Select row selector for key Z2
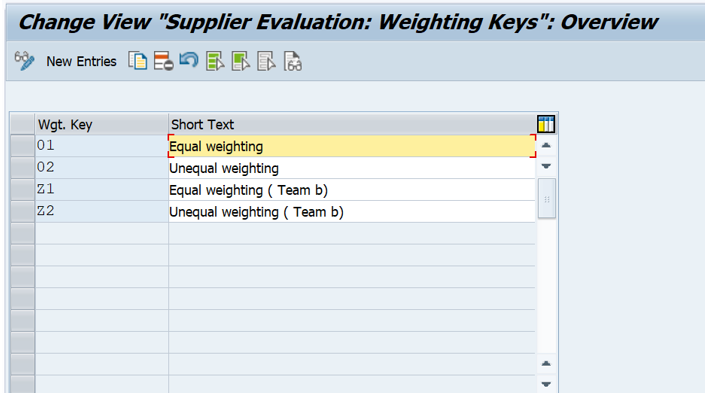This screenshot has height=393, width=705. (x=22, y=211)
